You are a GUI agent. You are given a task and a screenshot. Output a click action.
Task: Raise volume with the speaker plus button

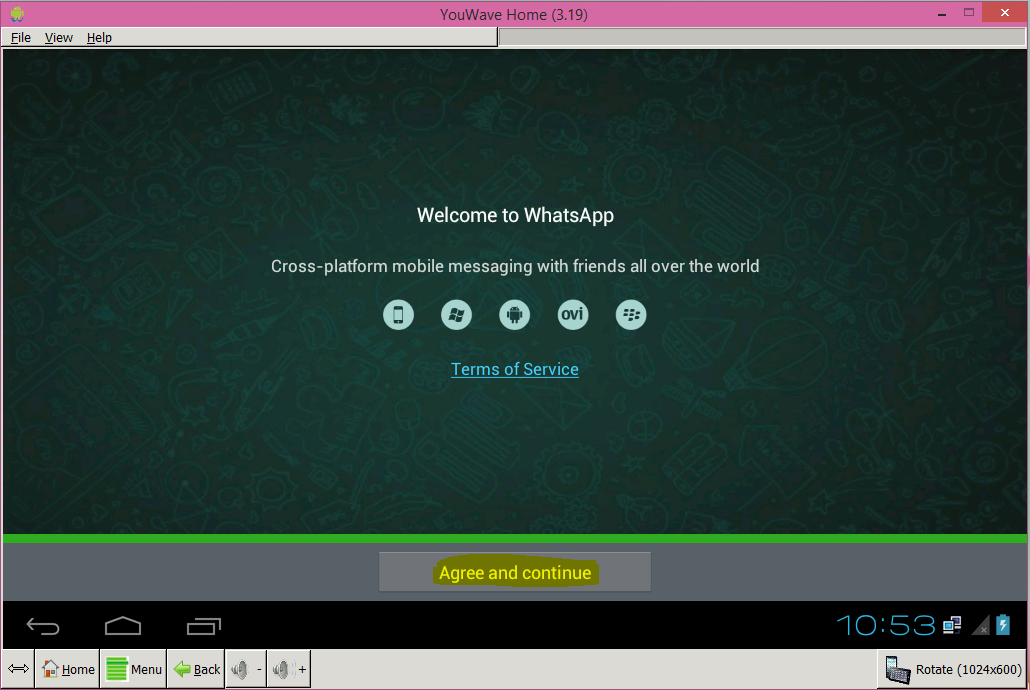click(x=289, y=669)
